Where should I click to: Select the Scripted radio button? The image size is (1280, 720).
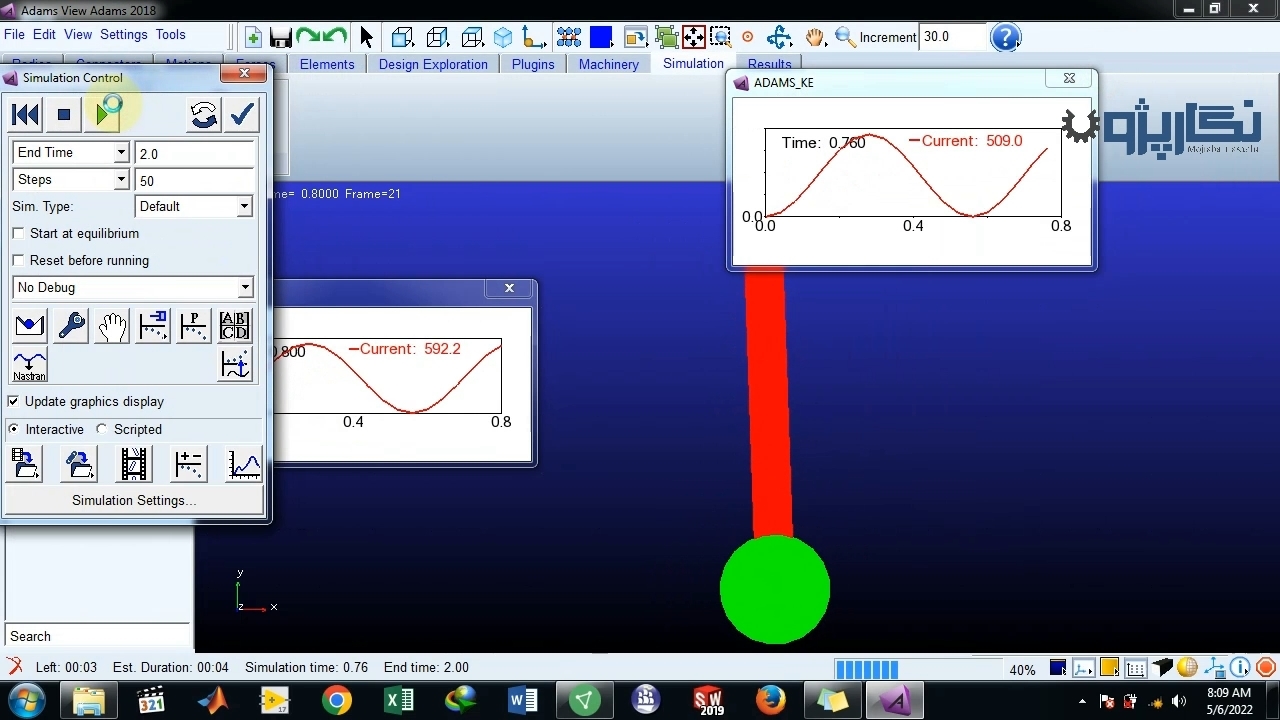point(102,429)
